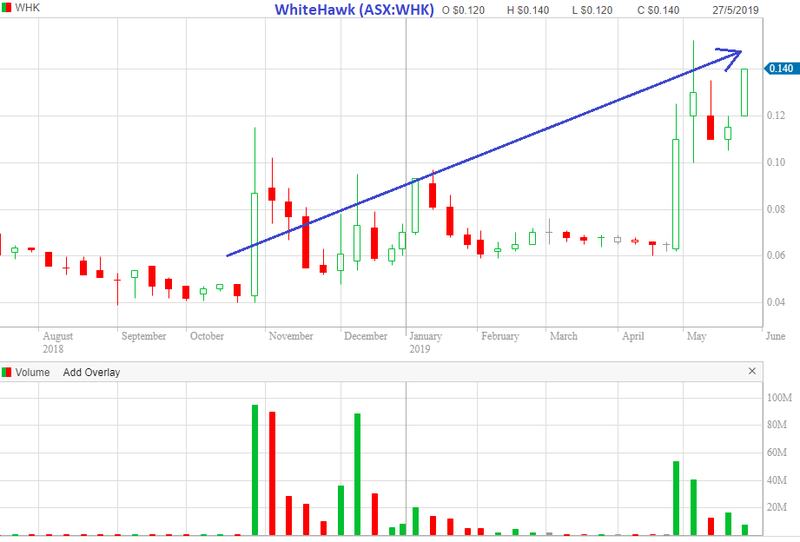Click the open value O $0.120
800x542 pixels.
pos(463,10)
